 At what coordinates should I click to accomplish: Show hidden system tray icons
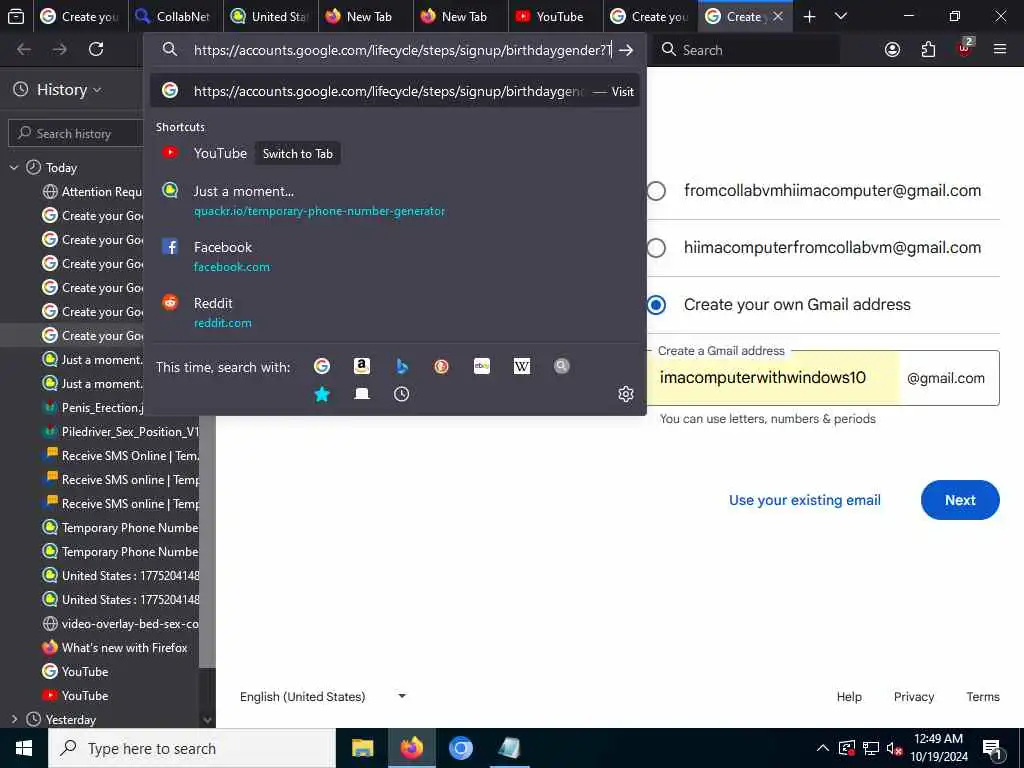[823, 748]
